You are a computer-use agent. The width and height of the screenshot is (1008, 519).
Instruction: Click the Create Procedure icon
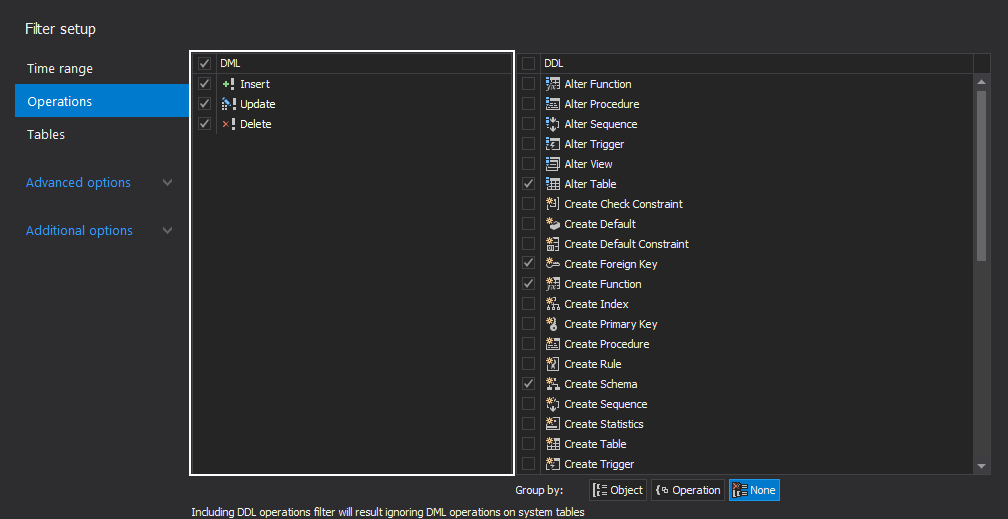tap(552, 344)
